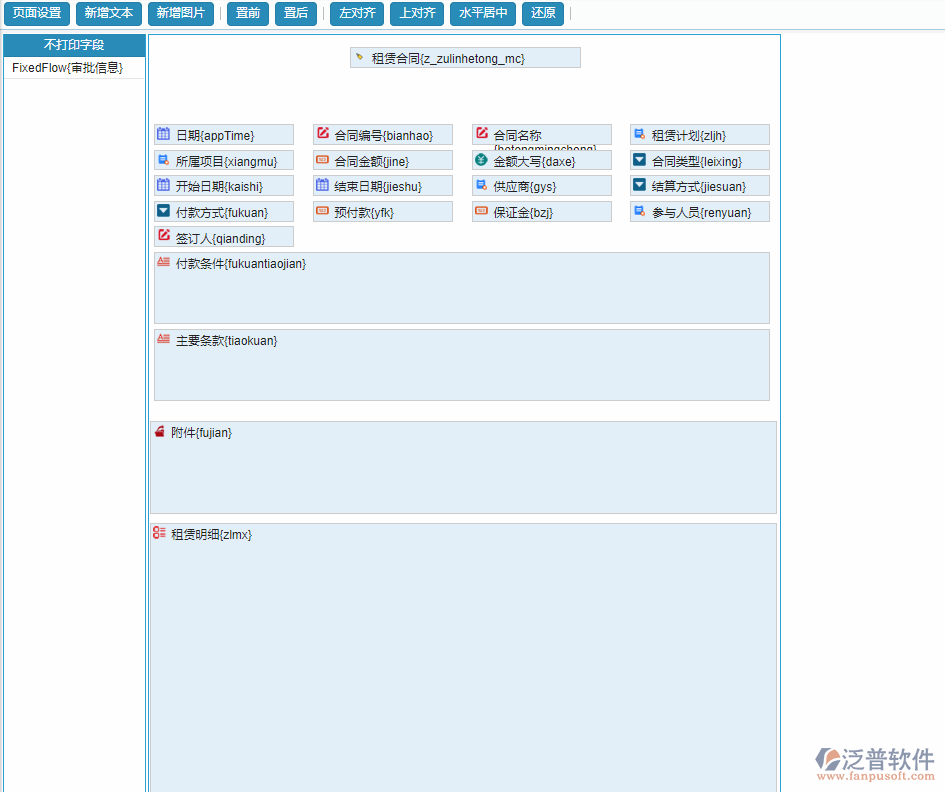The image size is (945, 792).
Task: Click the 新增图片 add image button
Action: pos(181,13)
